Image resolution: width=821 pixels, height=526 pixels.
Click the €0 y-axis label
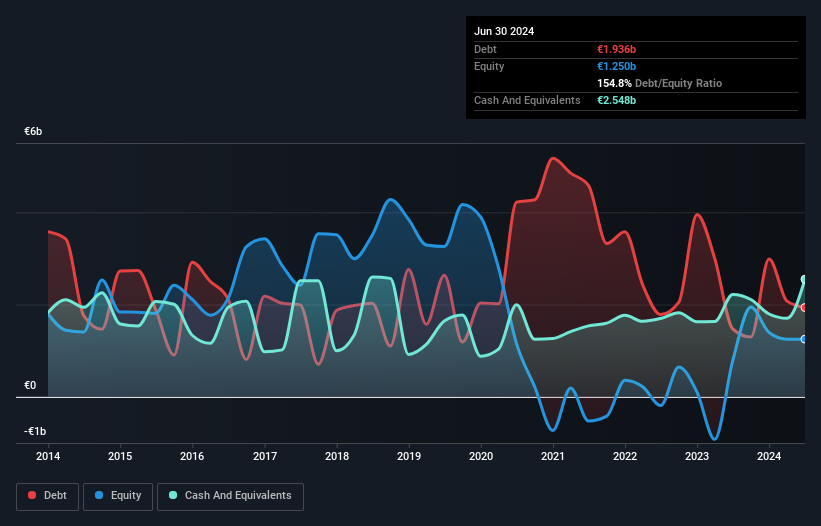point(30,386)
